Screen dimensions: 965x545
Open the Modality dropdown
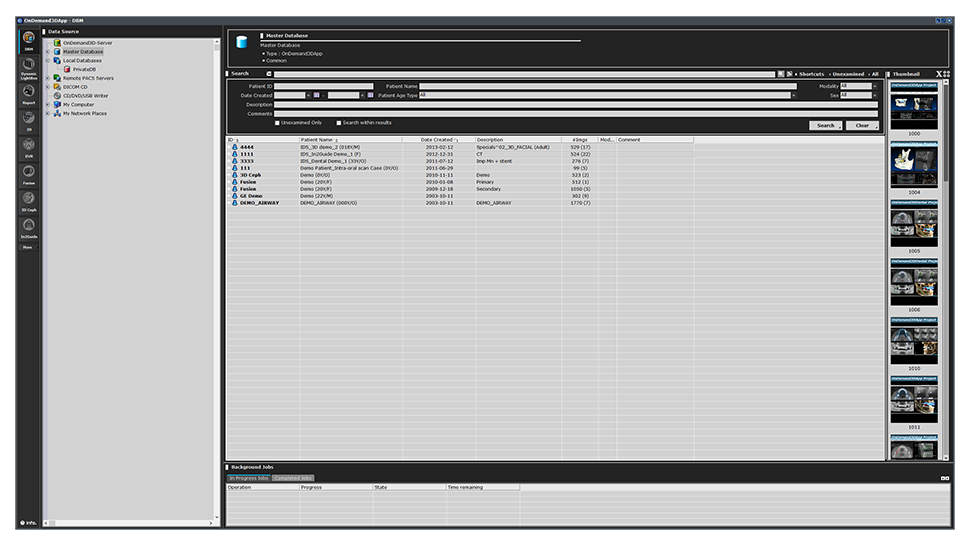pyautogui.click(x=875, y=86)
